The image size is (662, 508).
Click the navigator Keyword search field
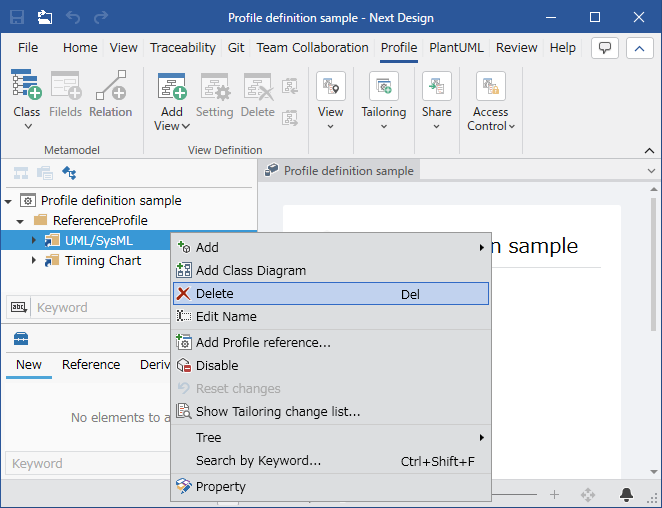102,307
